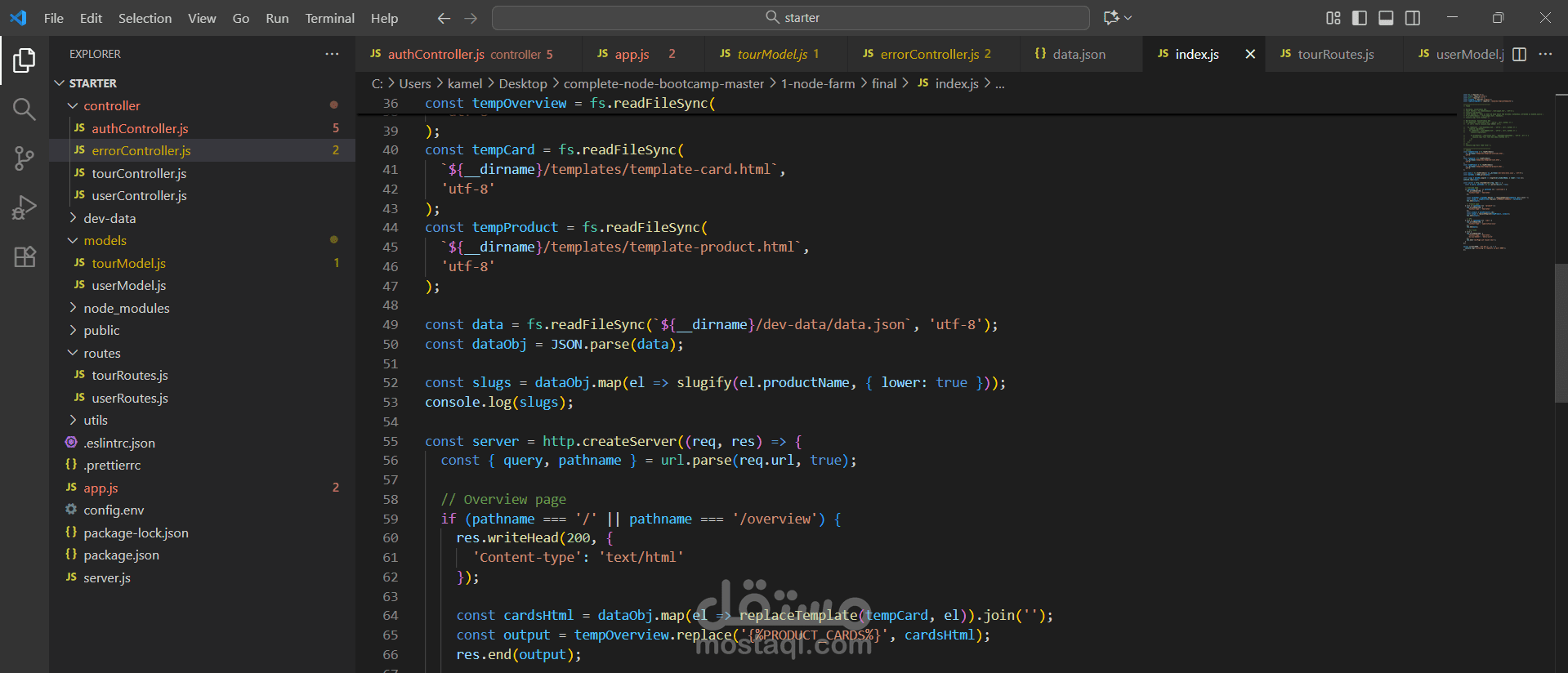The width and height of the screenshot is (1568, 673).
Task: Expand the dev-data folder
Action: point(73,218)
